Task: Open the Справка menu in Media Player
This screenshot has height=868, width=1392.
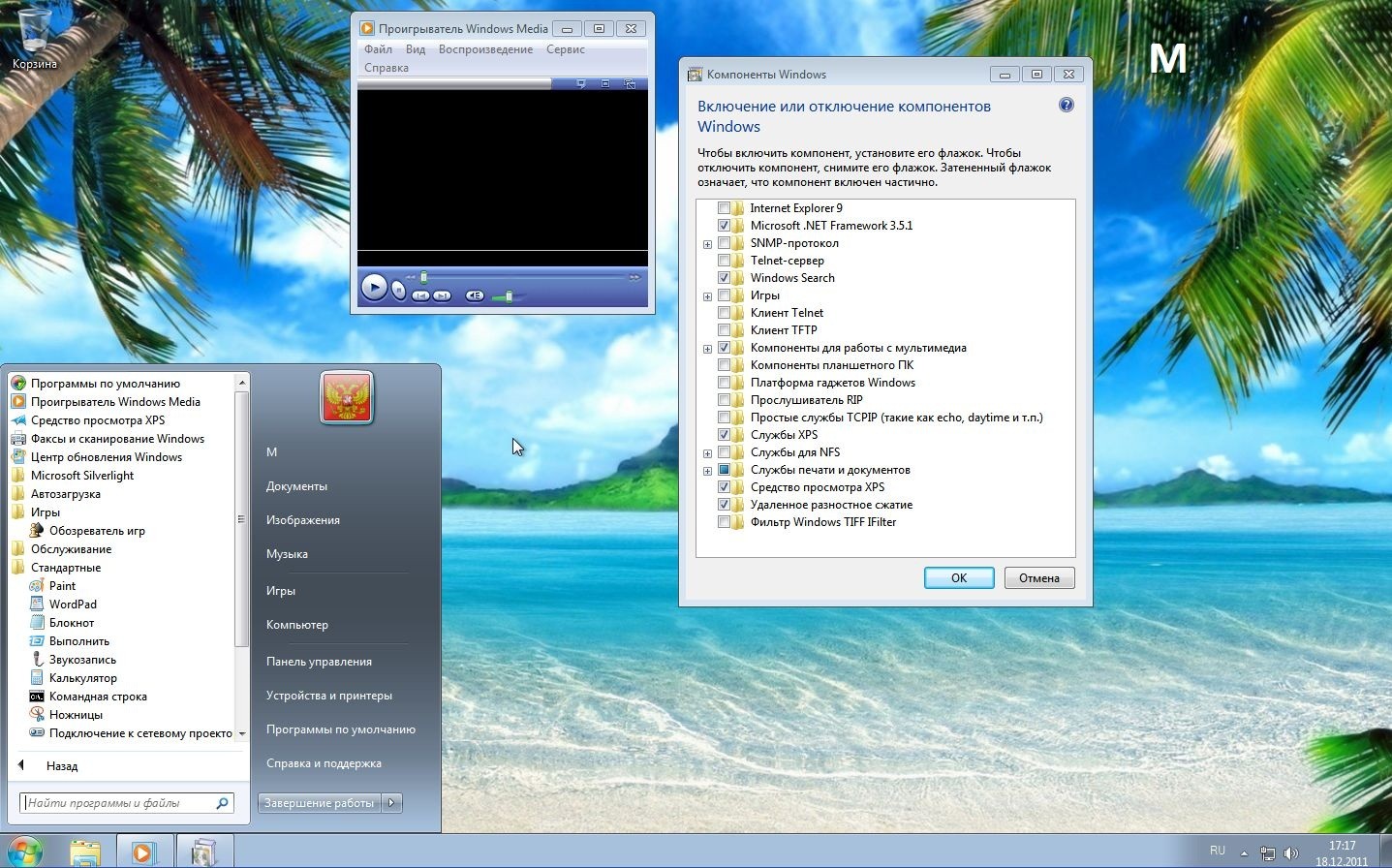Action: click(387, 68)
